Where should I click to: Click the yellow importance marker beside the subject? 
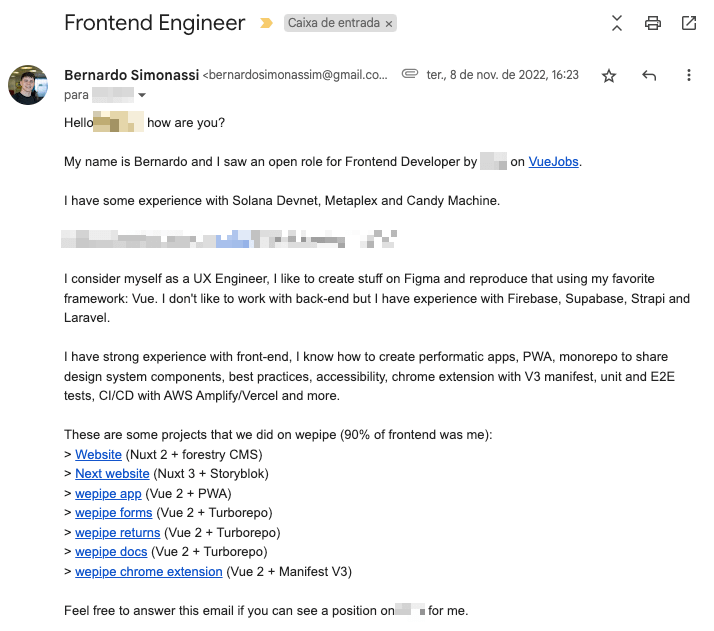pyautogui.click(x=266, y=23)
